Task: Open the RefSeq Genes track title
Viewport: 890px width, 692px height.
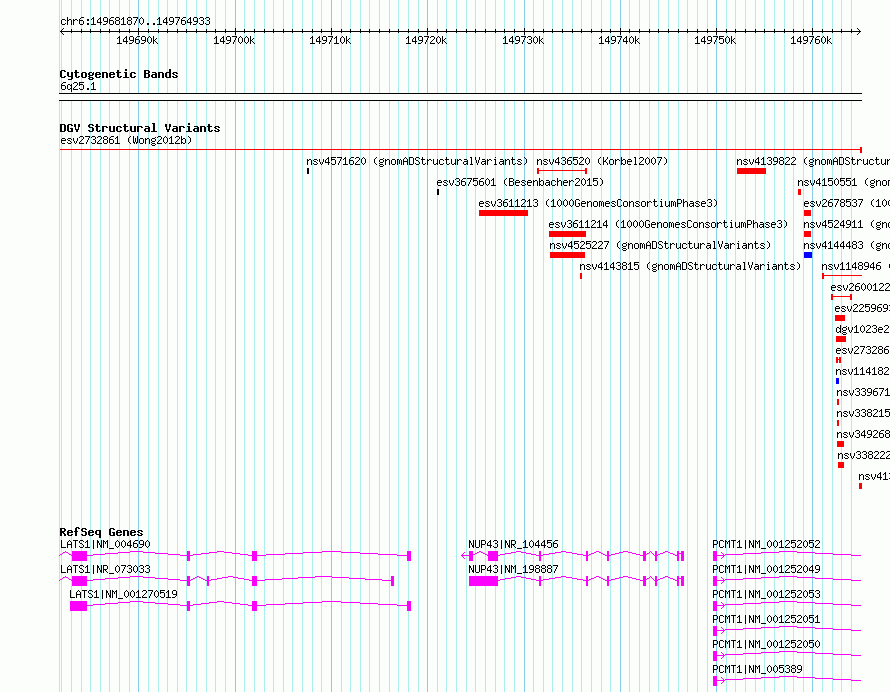Action: [x=101, y=532]
